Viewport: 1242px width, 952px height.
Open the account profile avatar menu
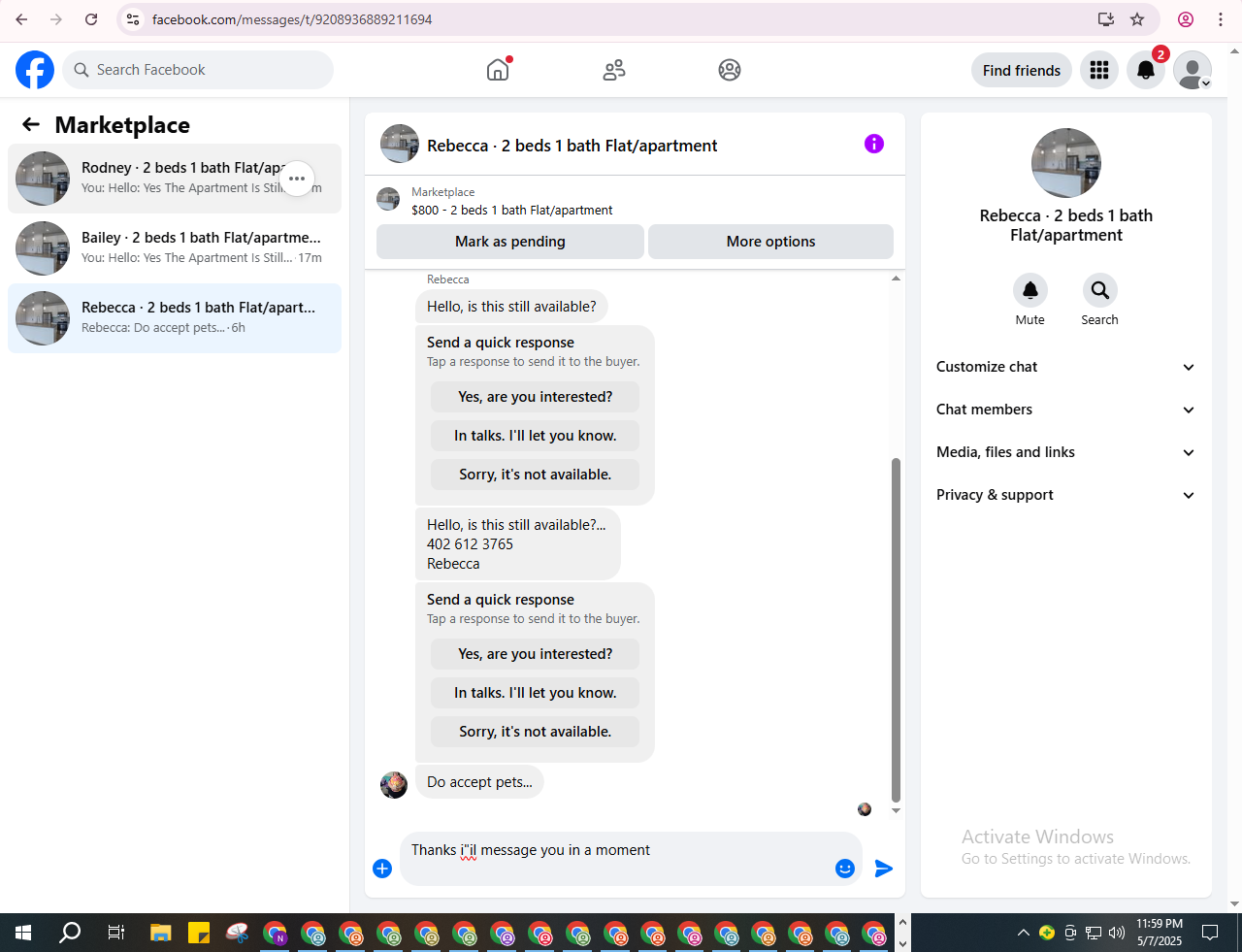coord(1193,70)
